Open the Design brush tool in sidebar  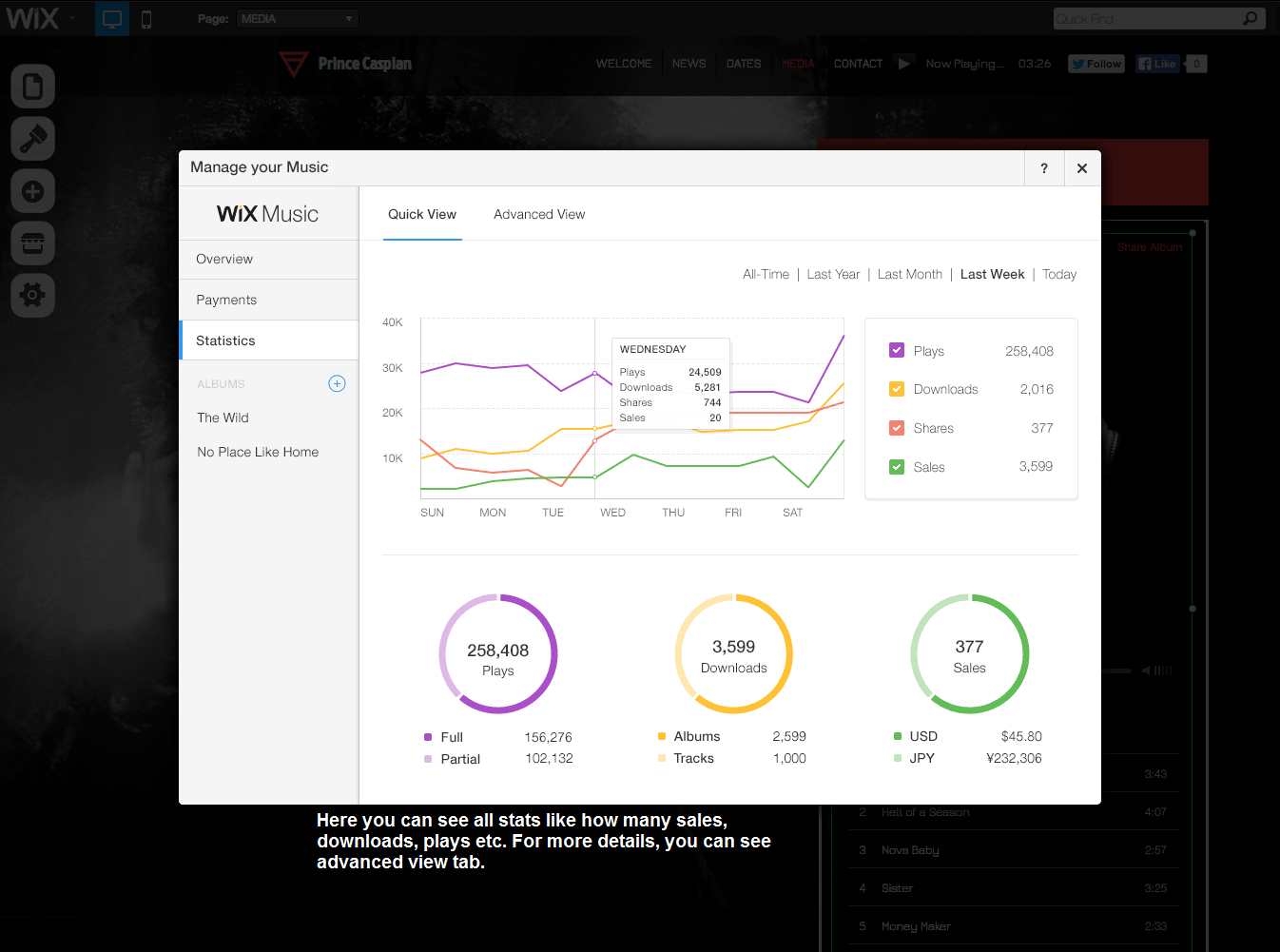tap(32, 139)
